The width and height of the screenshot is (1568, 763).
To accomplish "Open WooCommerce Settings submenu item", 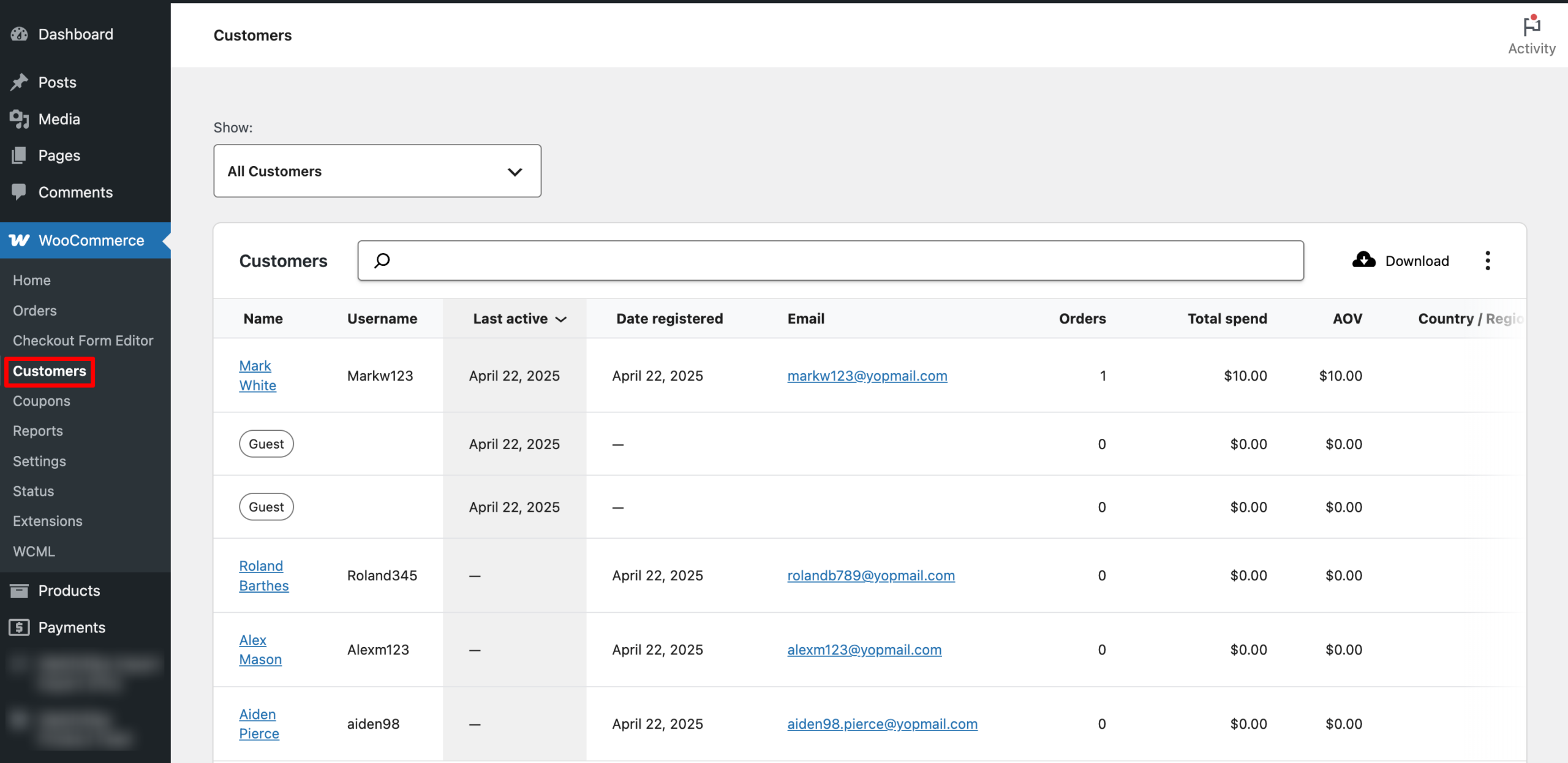I will [39, 461].
